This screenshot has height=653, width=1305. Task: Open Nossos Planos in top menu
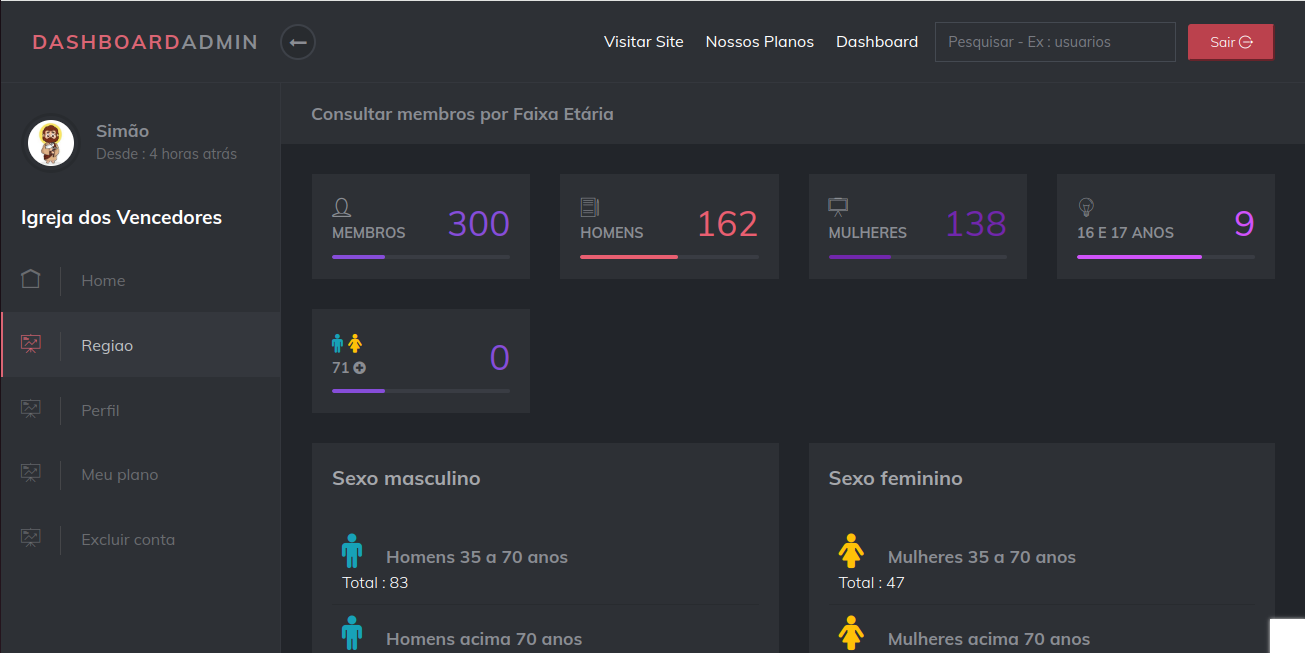(x=760, y=42)
